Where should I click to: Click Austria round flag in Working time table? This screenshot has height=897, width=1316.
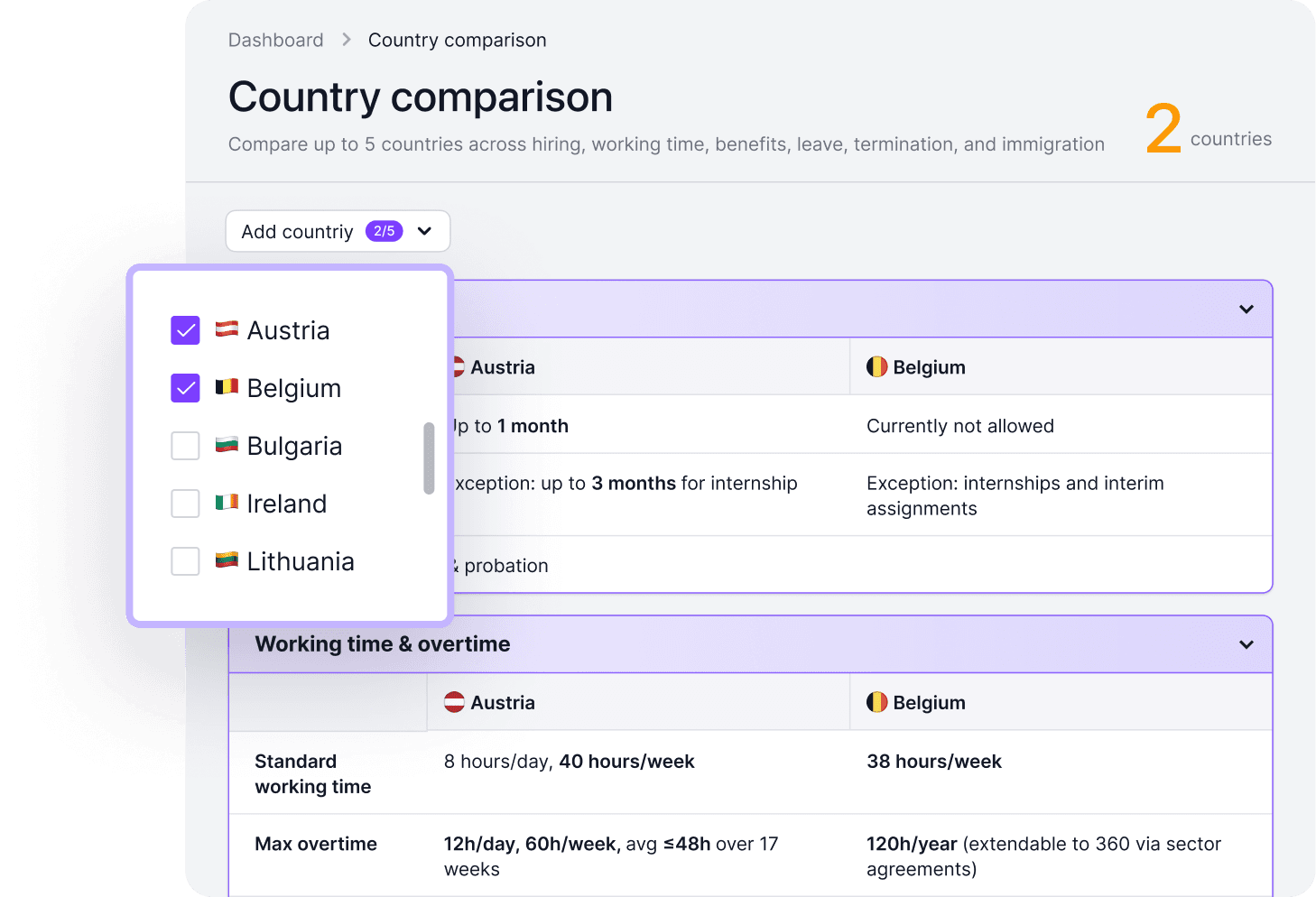point(454,702)
